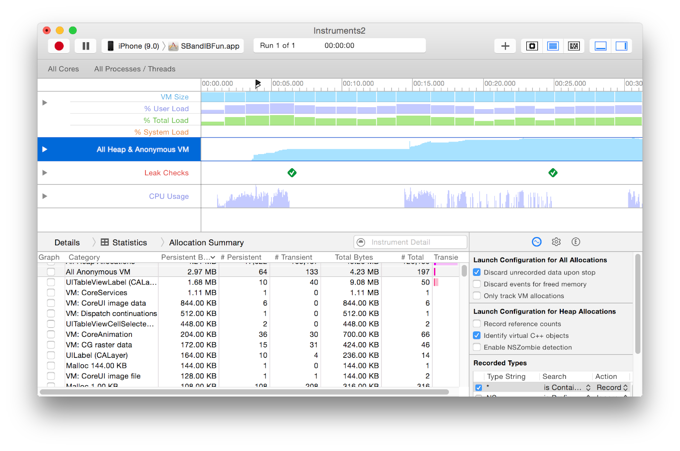The image size is (680, 451).
Task: Check graph box for VM: CoreServices
Action: click(51, 293)
